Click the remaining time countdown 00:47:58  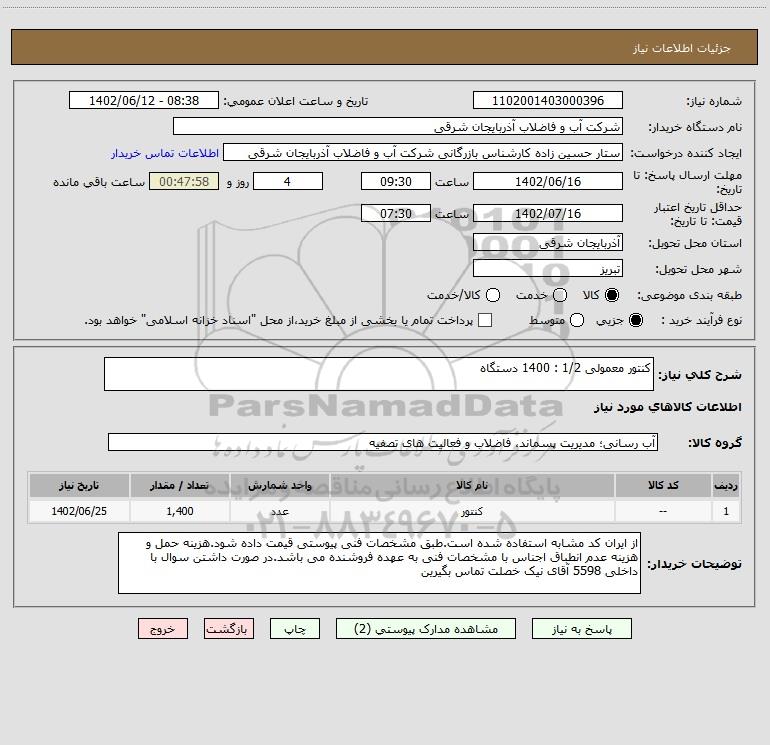click(x=184, y=181)
